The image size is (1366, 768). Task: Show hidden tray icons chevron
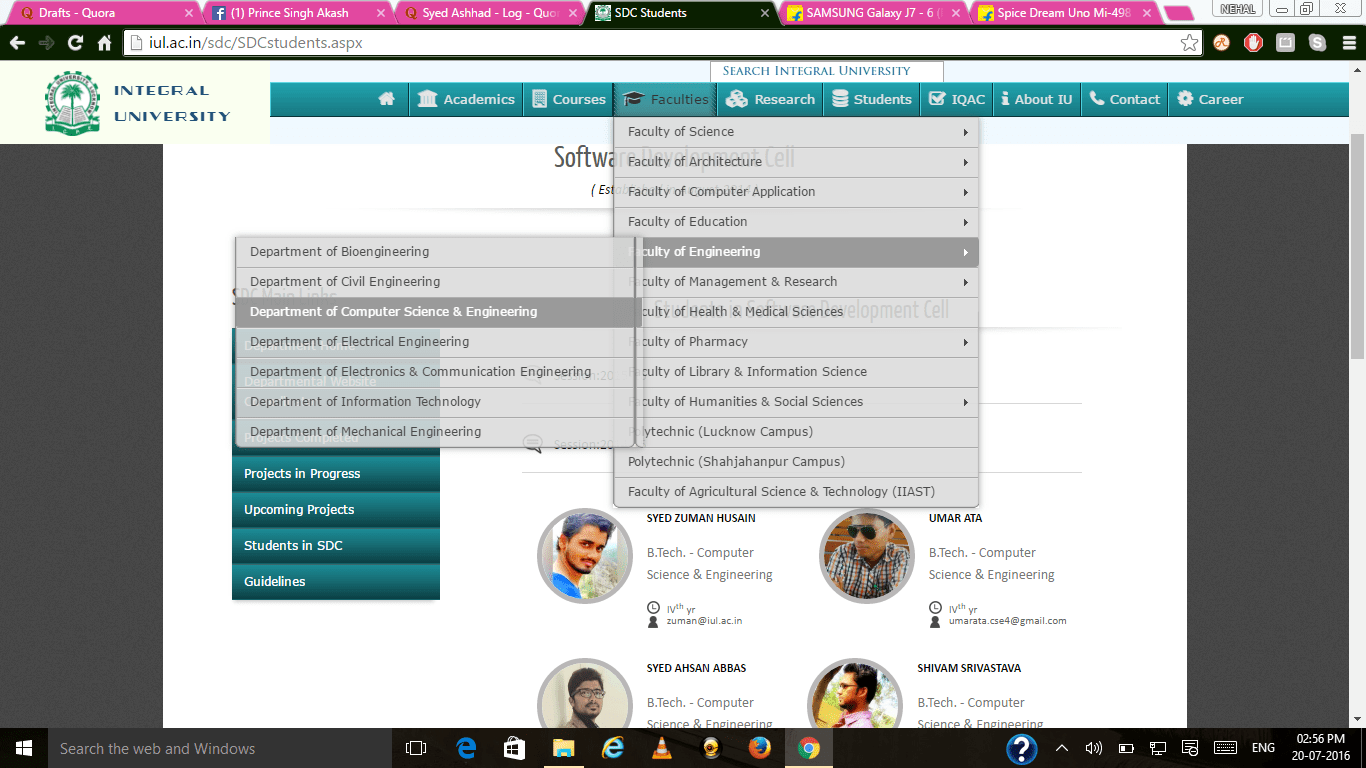[x=1063, y=748]
